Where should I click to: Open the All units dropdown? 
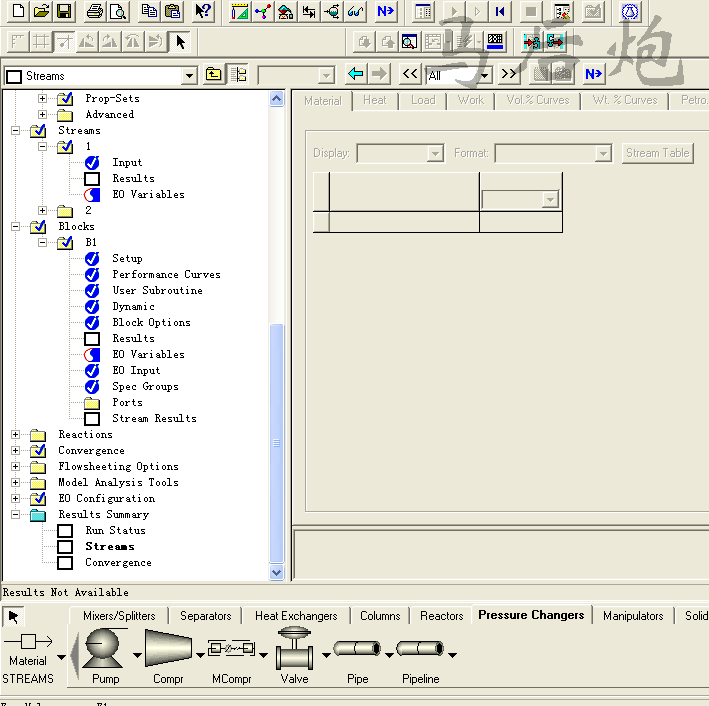point(484,76)
